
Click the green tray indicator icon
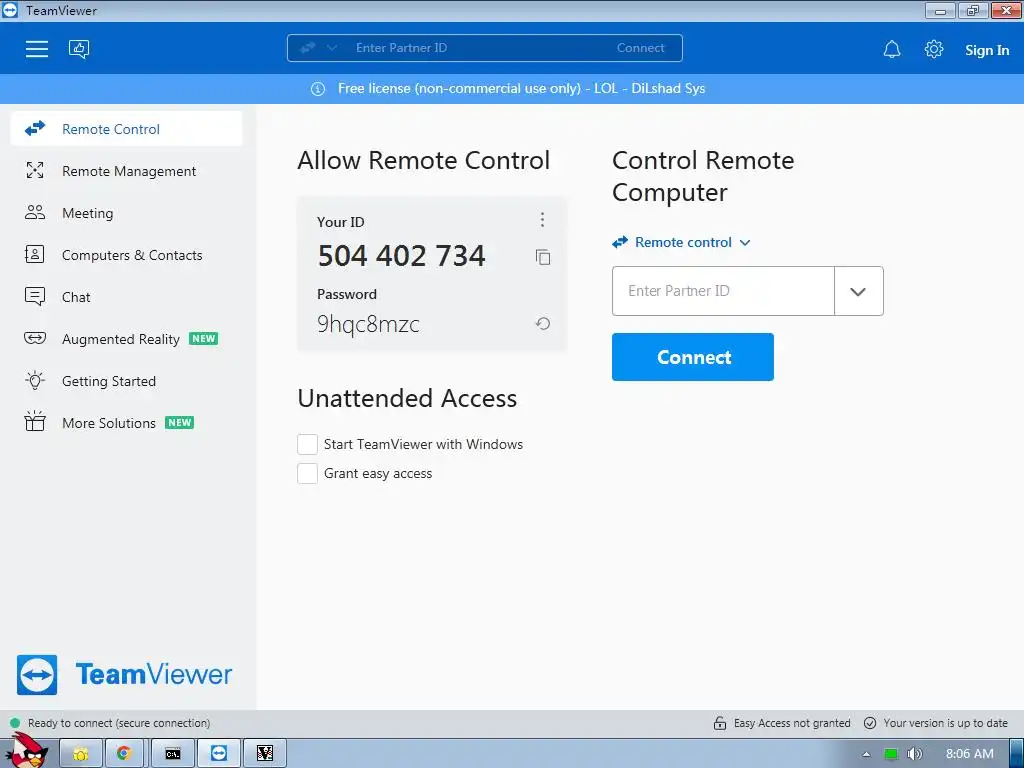coord(891,754)
